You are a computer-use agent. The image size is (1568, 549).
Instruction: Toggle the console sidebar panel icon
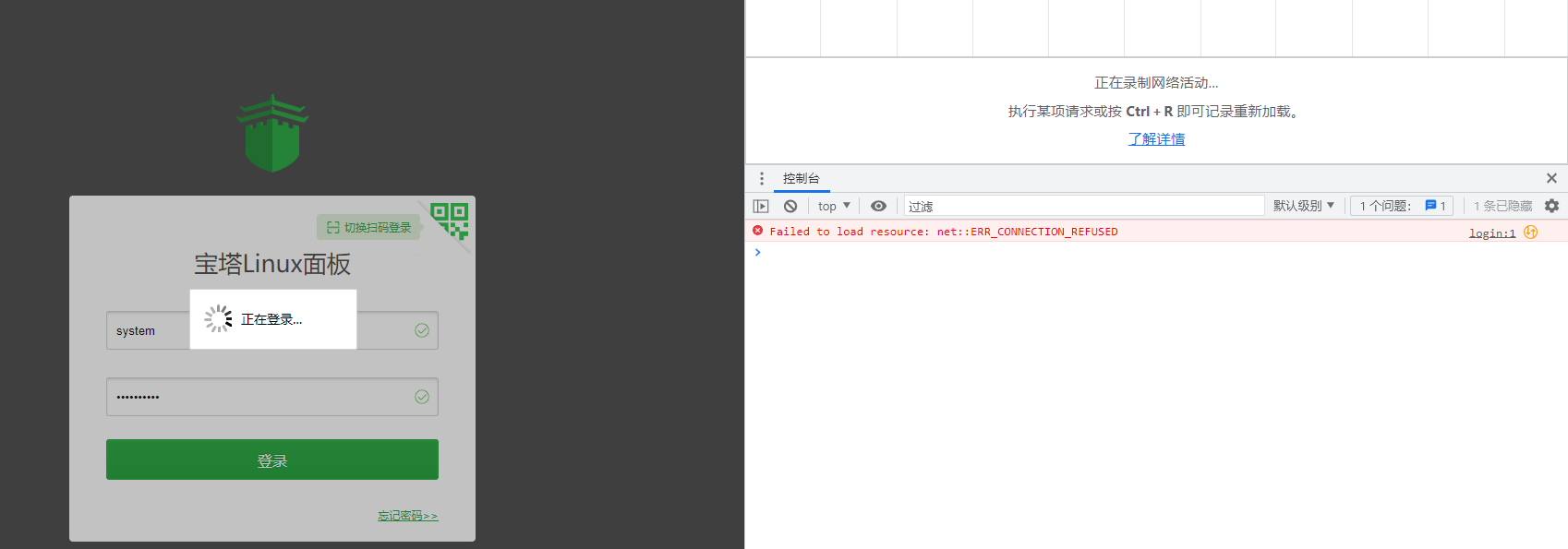[761, 206]
